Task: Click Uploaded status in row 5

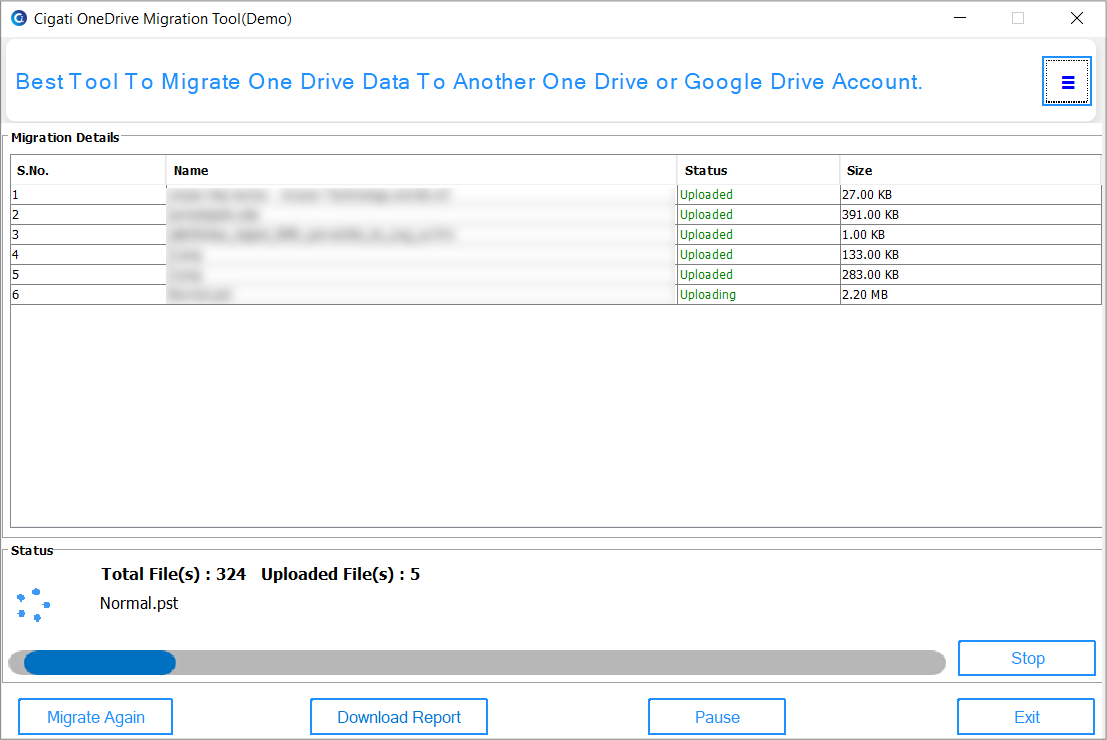Action: click(758, 275)
